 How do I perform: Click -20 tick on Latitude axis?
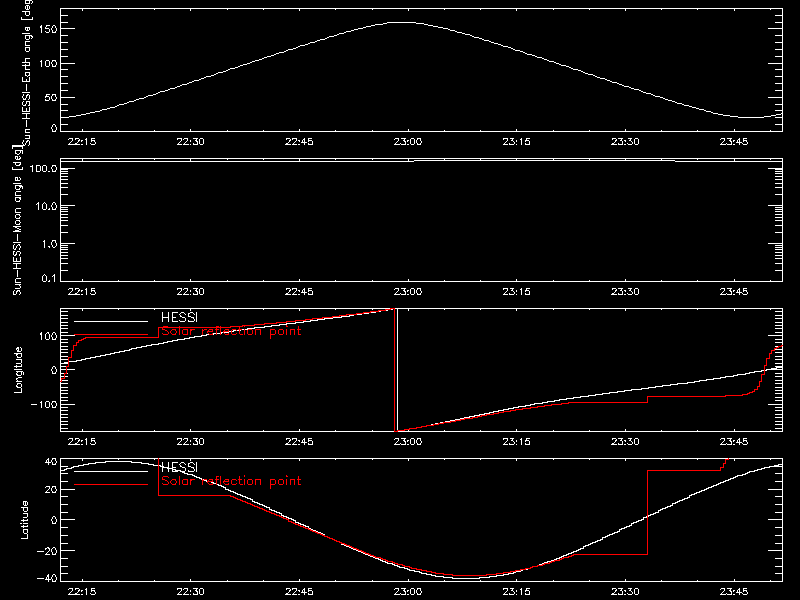coord(47,551)
